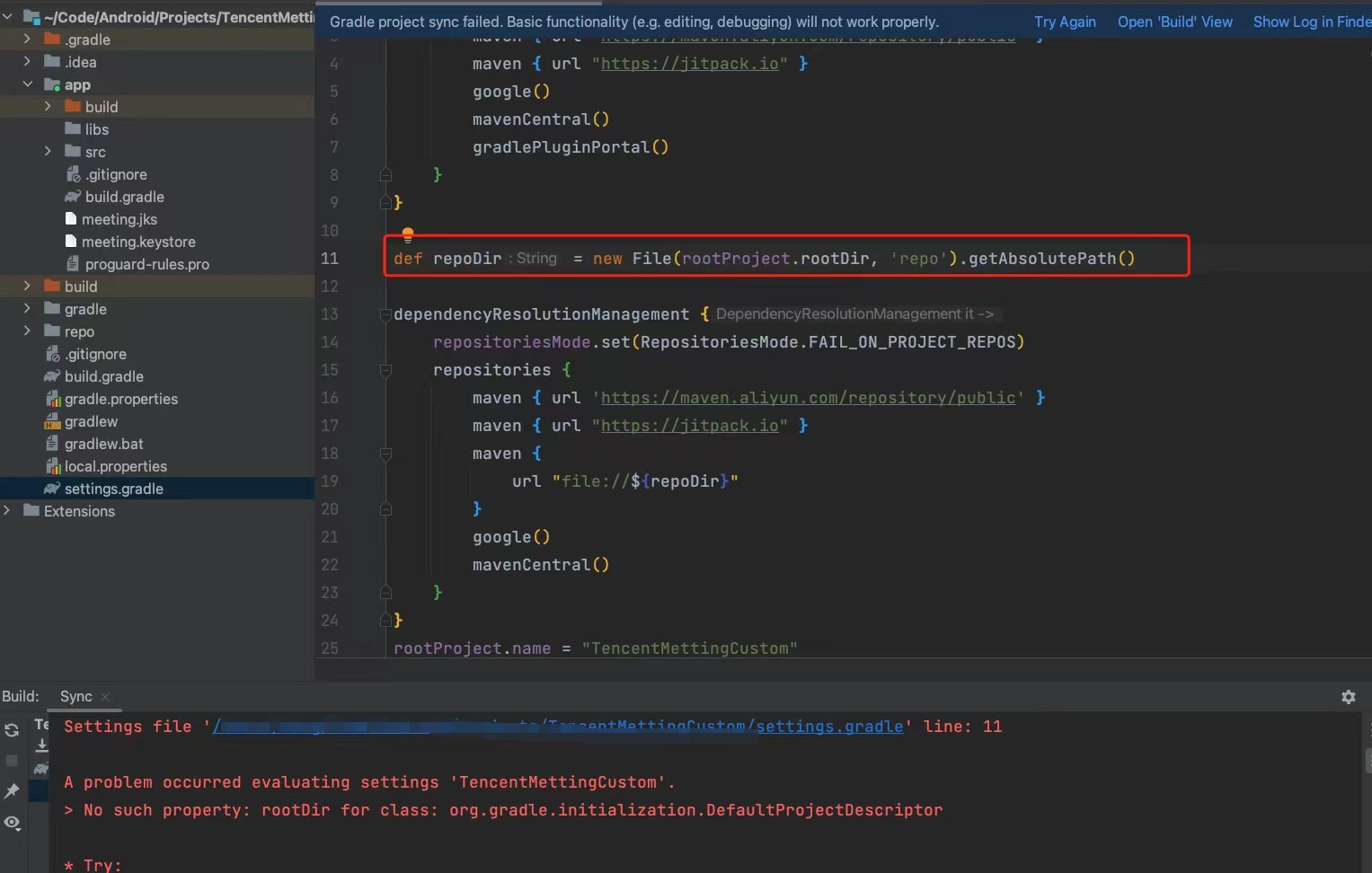The width and height of the screenshot is (1372, 873).
Task: Click the yellow lightbulb intention icon
Action: (x=407, y=235)
